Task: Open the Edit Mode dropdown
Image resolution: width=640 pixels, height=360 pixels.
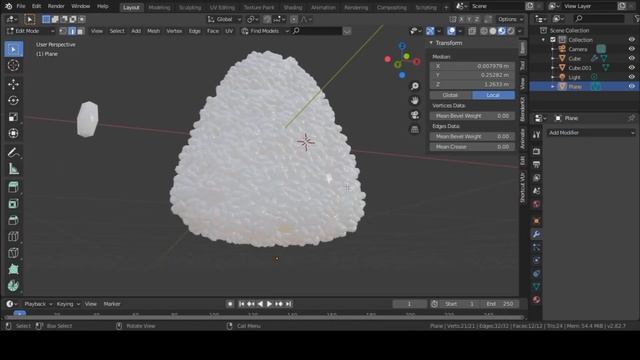Action: [30, 31]
